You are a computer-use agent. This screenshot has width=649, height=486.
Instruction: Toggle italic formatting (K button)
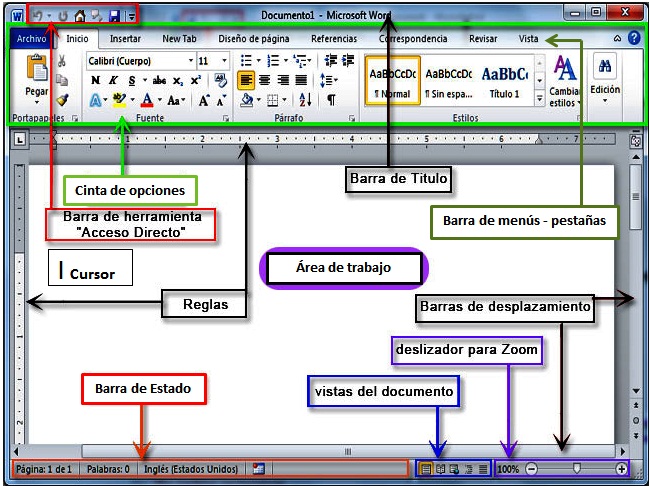[x=114, y=80]
